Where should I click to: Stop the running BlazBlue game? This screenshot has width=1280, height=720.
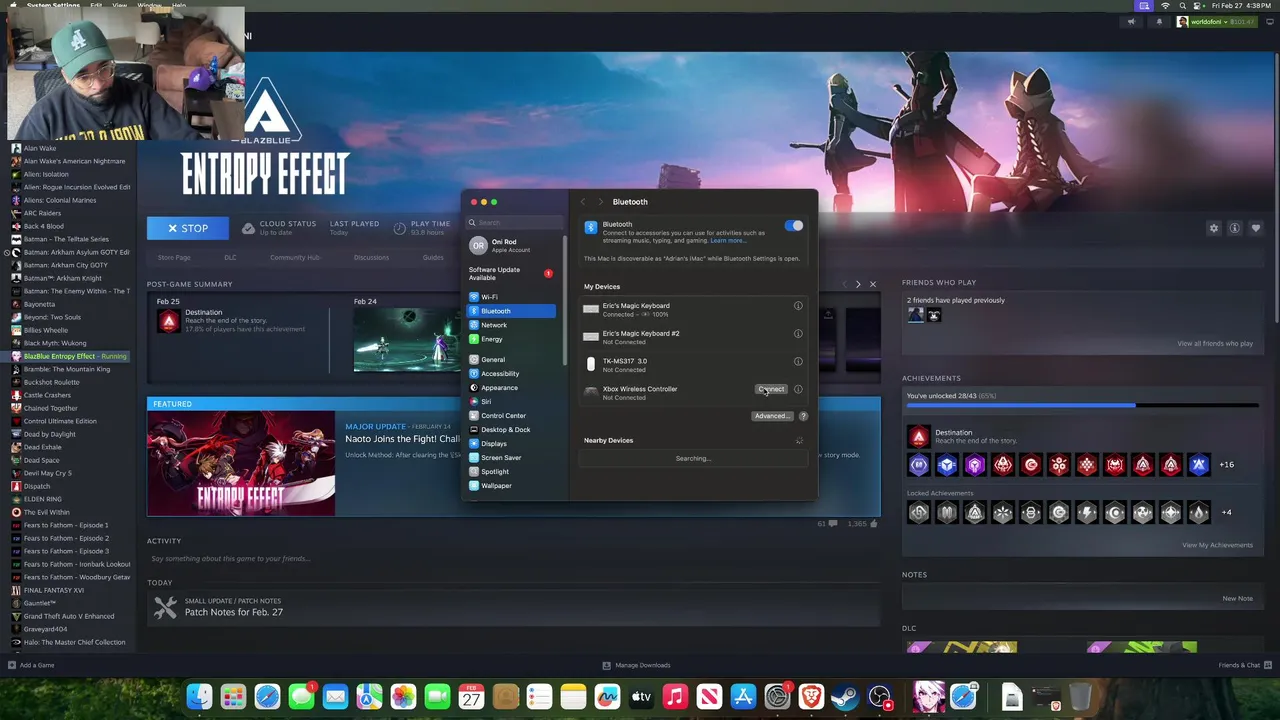(x=188, y=228)
